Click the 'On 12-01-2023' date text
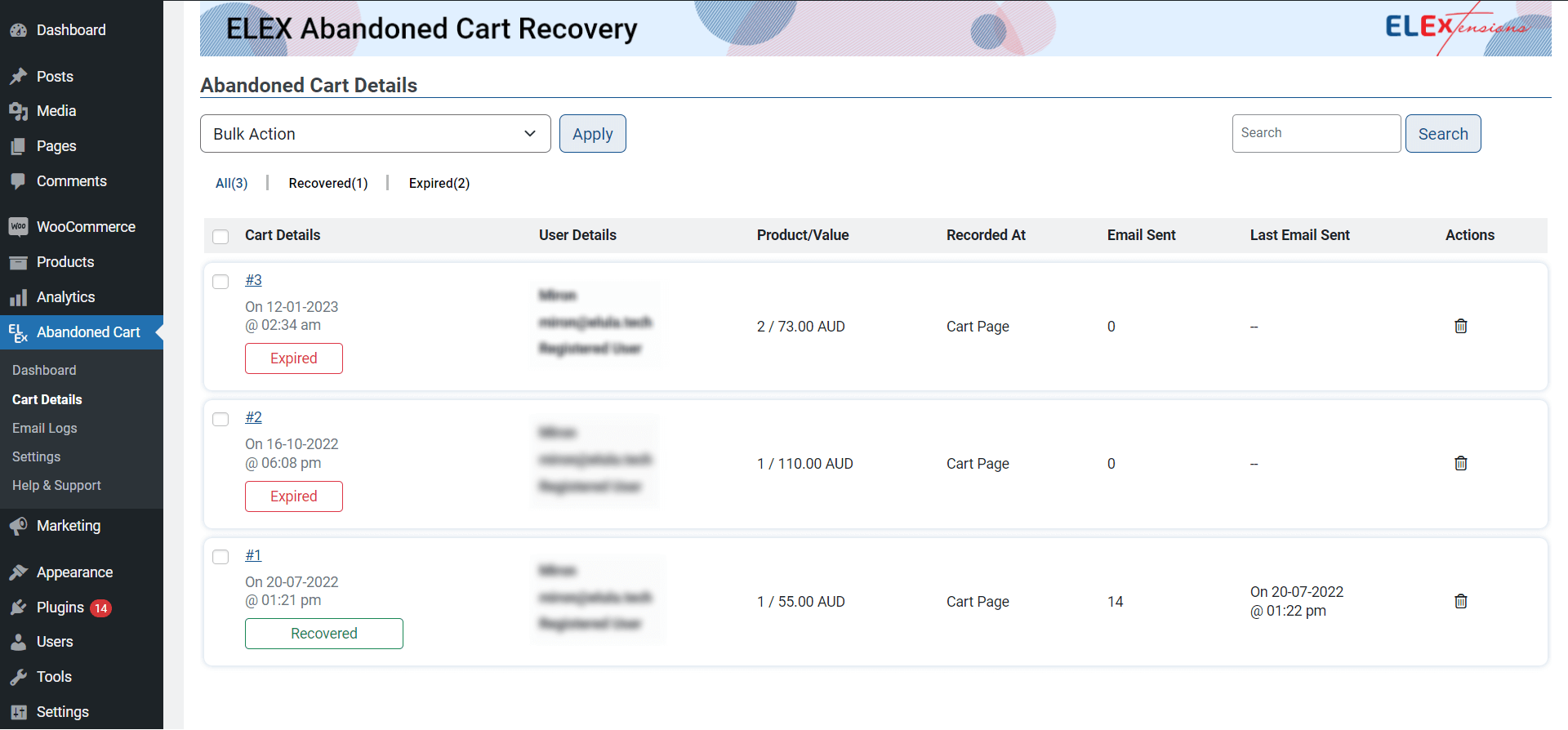Screen dimensions: 1568x730 click(292, 307)
